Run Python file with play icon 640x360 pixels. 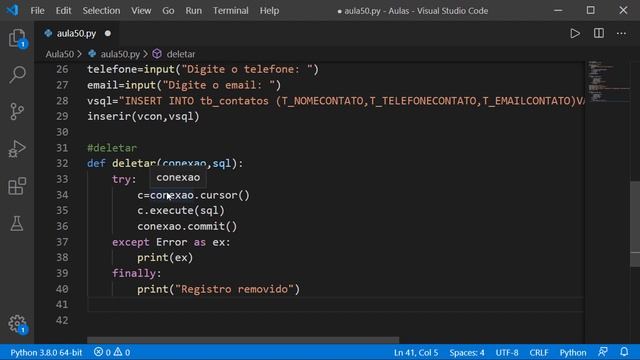point(575,33)
